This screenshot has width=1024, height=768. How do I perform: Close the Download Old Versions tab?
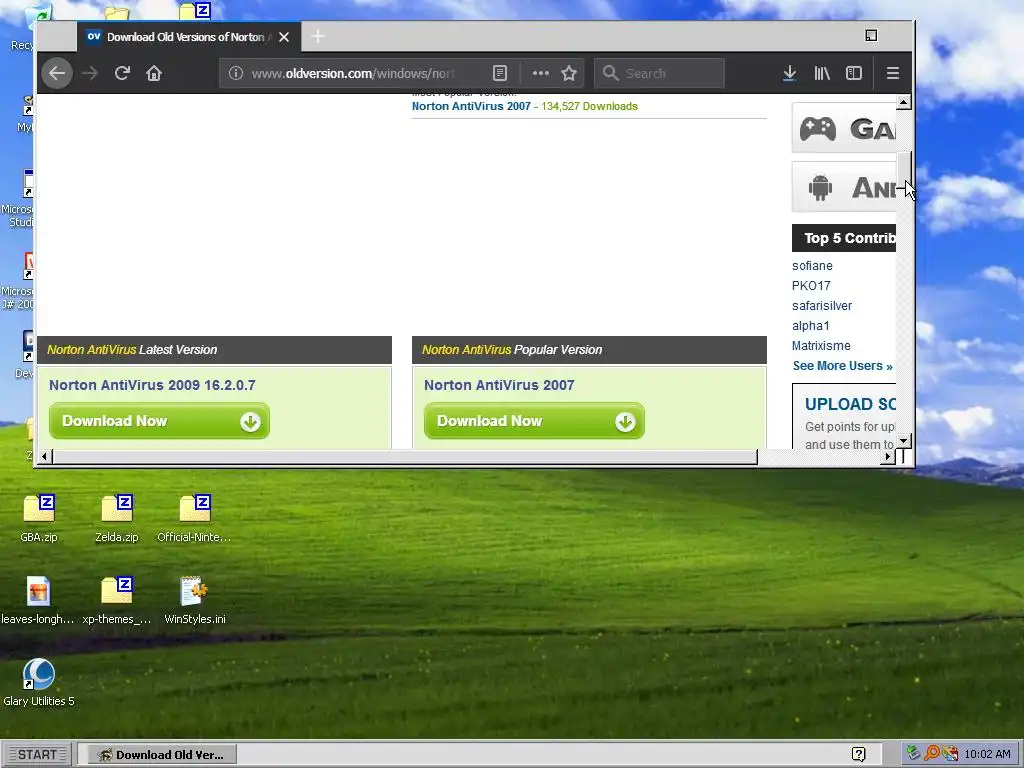point(284,37)
